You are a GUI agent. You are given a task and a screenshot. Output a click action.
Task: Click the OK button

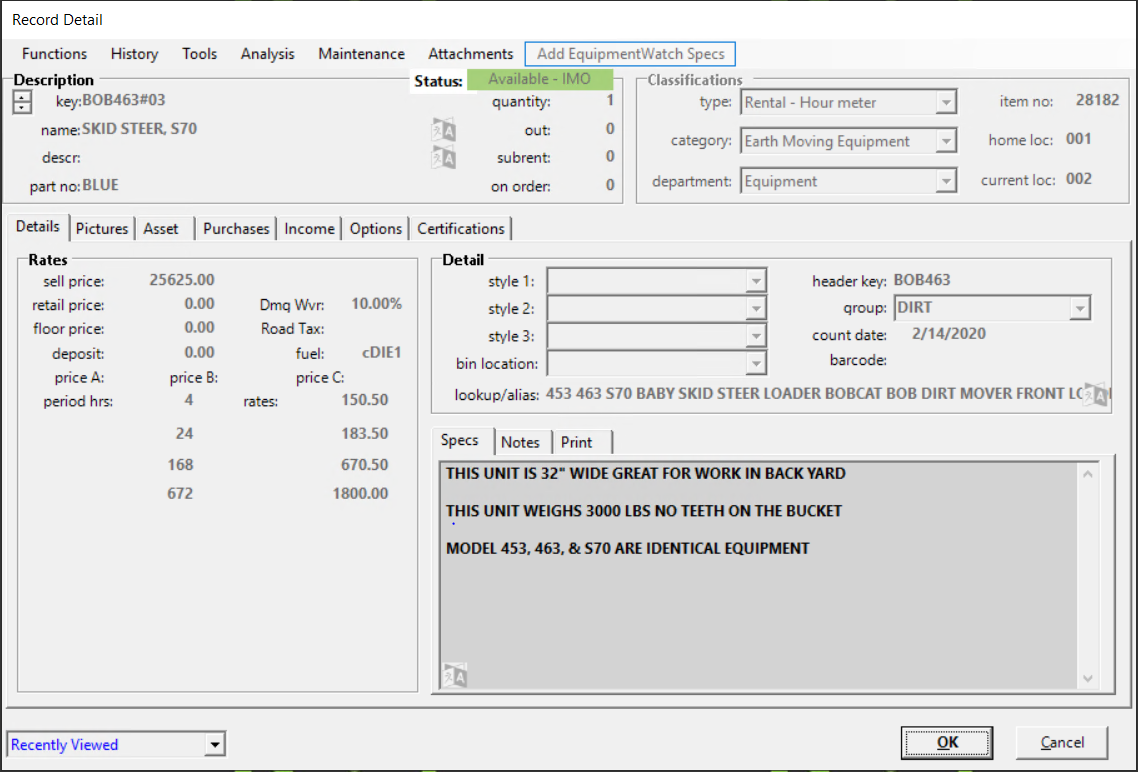(947, 742)
